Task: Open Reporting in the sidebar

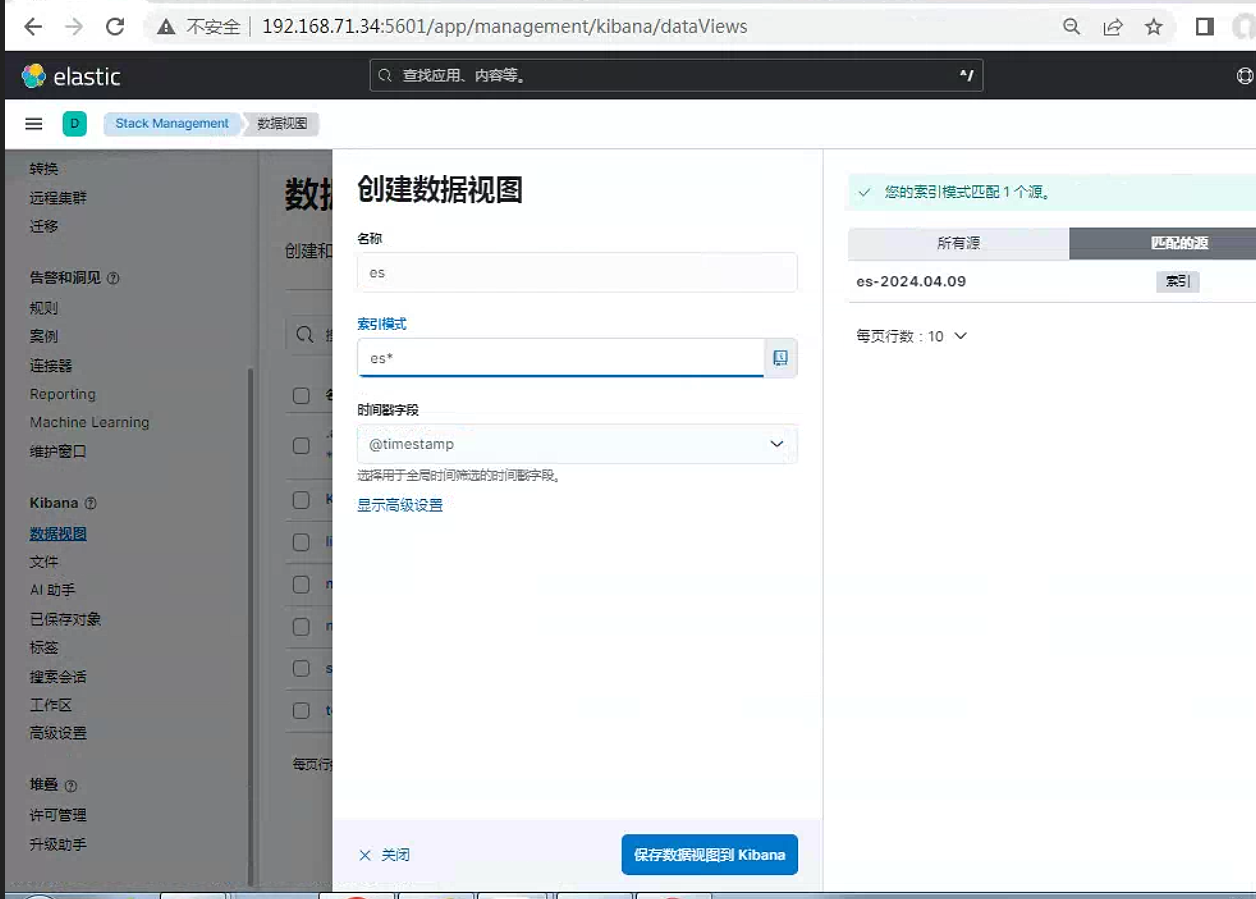Action: (x=63, y=394)
